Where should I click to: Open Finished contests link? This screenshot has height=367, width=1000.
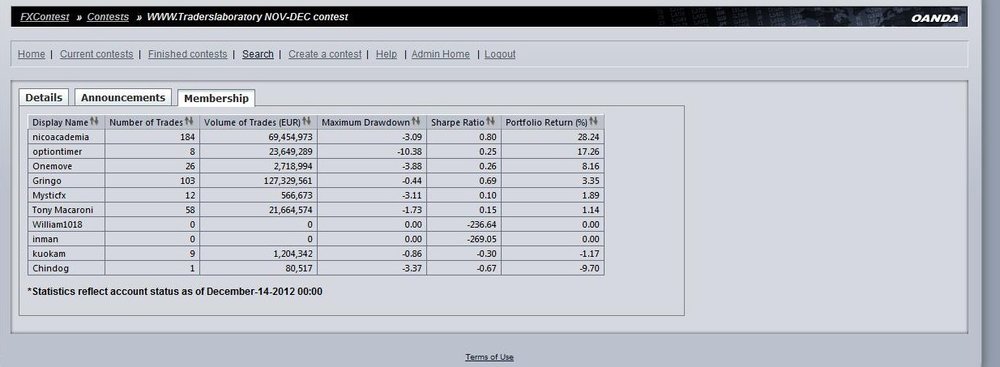188,54
